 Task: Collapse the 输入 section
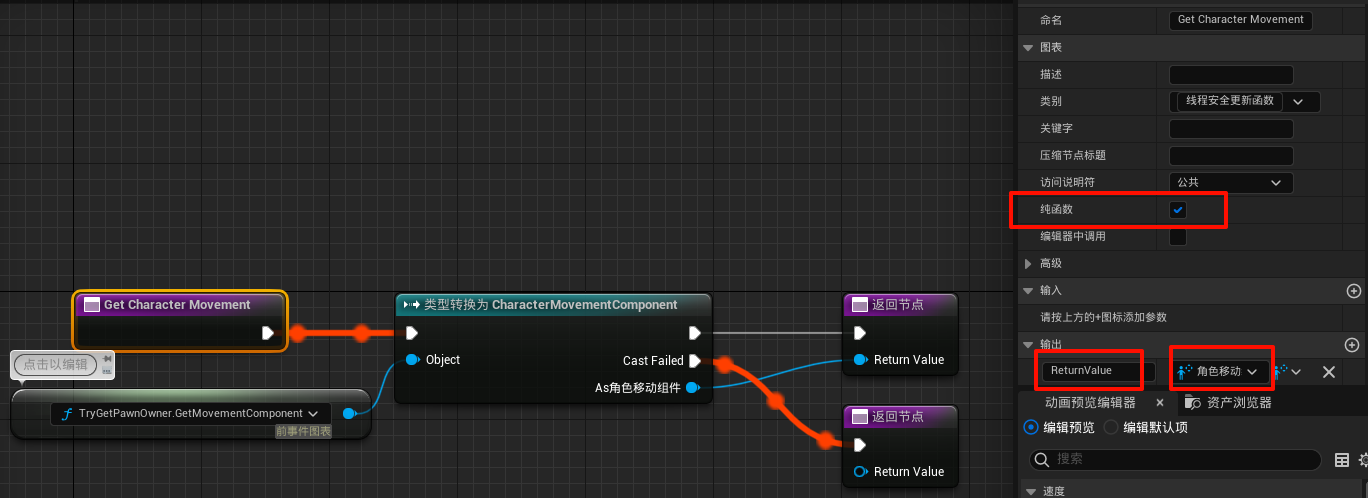coord(1027,290)
